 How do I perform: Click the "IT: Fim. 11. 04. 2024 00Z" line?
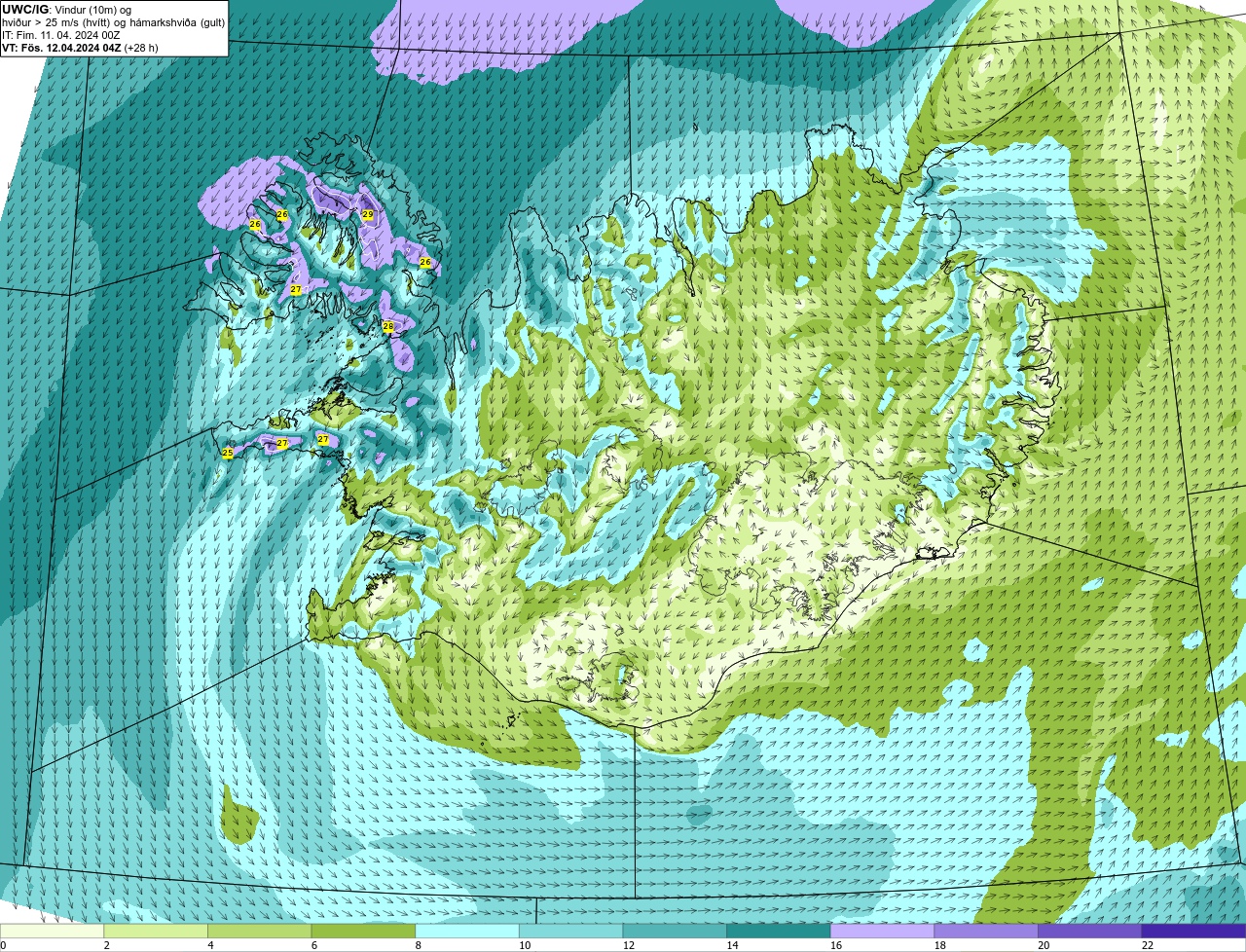click(61, 35)
